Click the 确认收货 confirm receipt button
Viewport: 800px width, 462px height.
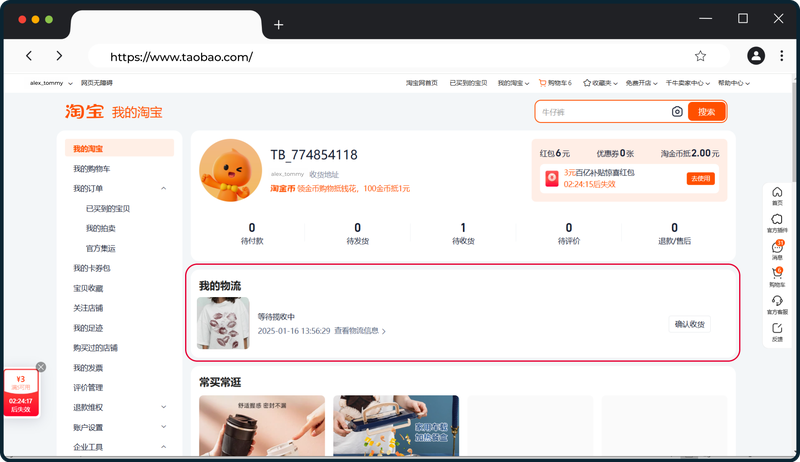click(x=689, y=324)
